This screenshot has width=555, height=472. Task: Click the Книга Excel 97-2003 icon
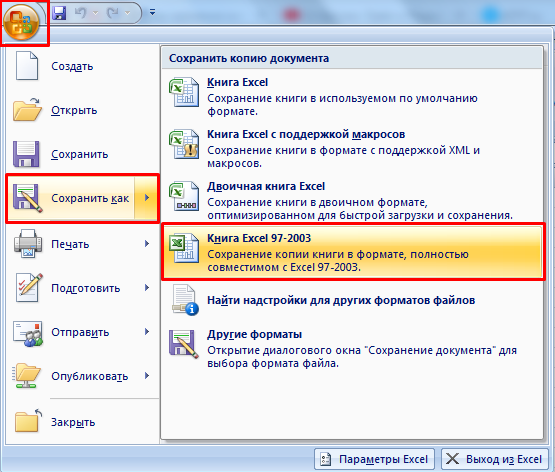click(184, 248)
